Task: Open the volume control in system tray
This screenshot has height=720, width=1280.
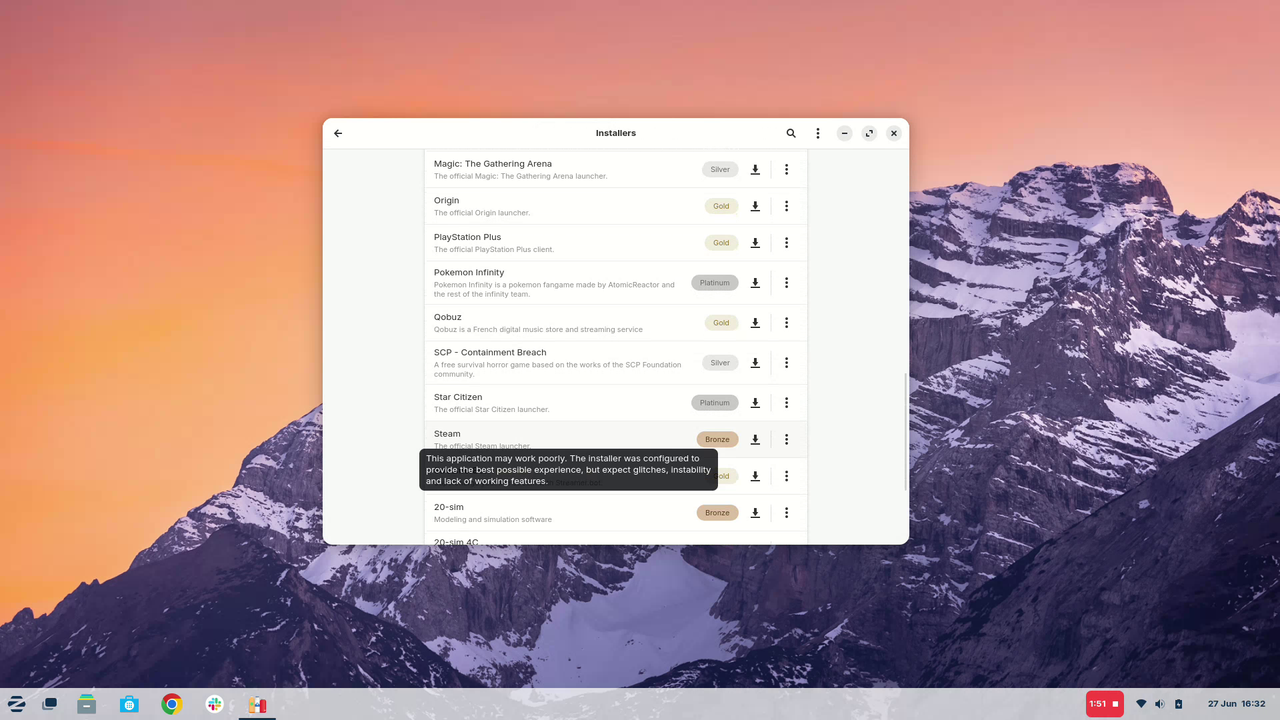Action: point(1160,704)
